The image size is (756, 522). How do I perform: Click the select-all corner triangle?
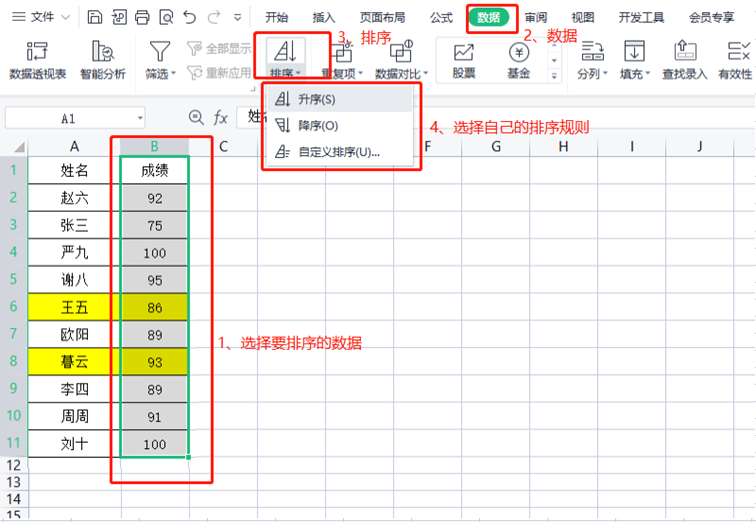tap(18, 147)
